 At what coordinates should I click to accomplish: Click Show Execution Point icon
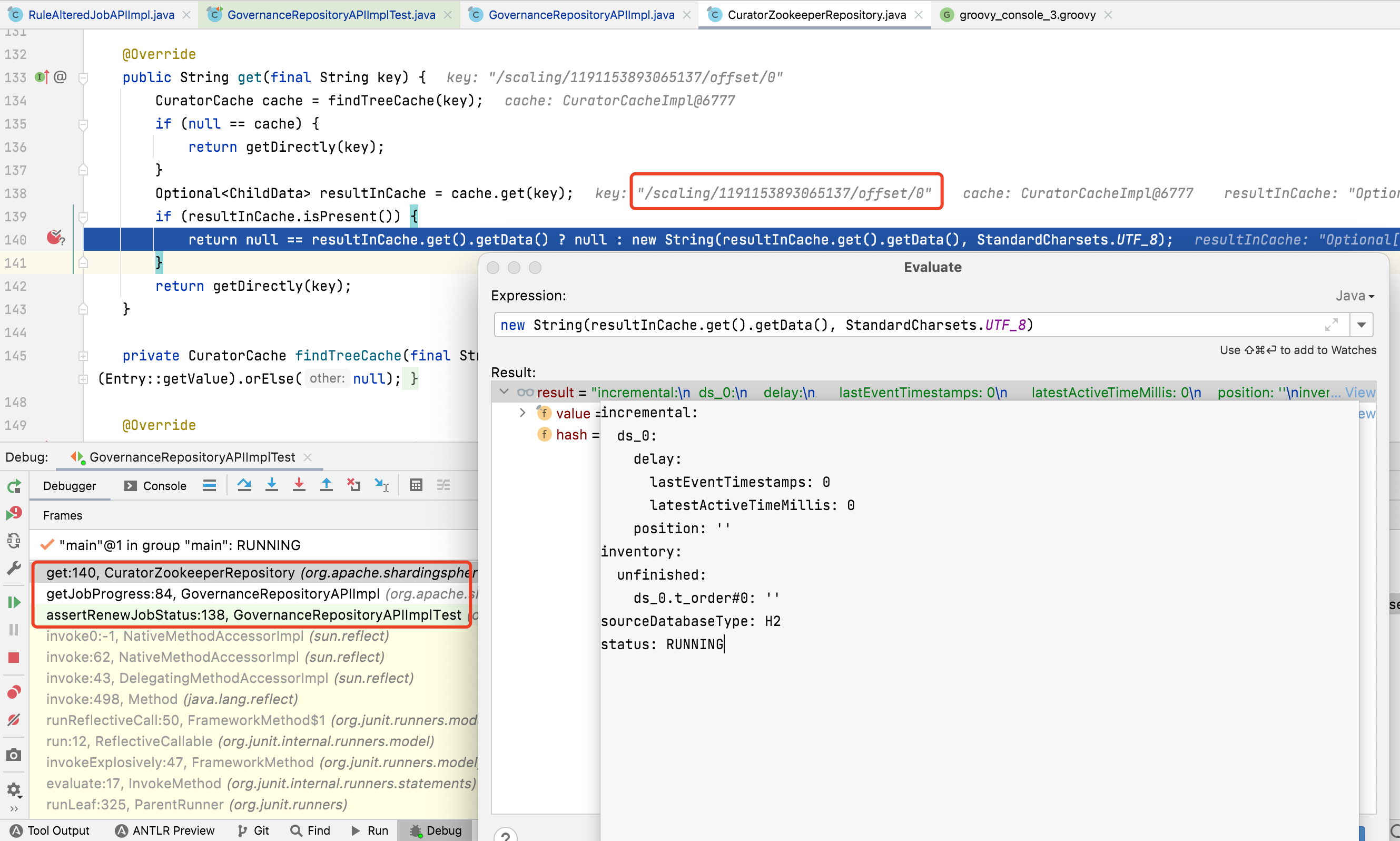coord(210,485)
